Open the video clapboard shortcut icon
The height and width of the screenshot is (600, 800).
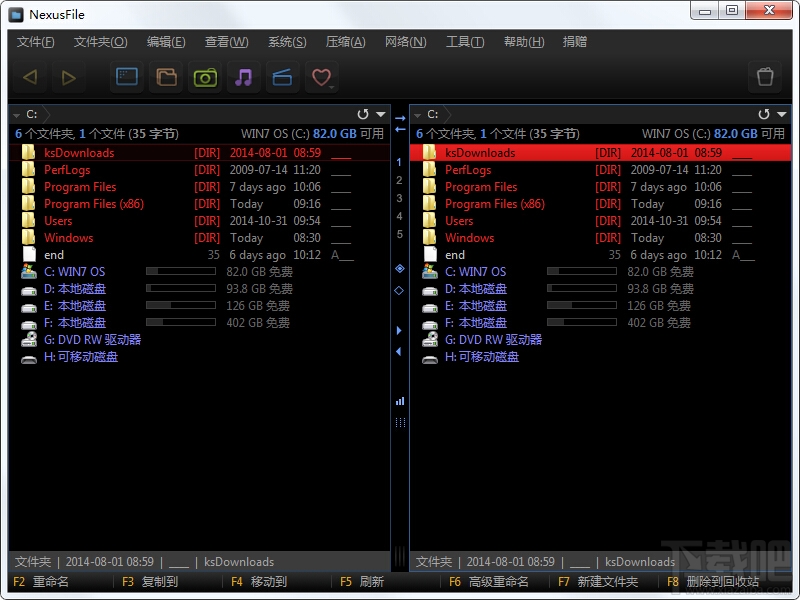click(x=282, y=78)
